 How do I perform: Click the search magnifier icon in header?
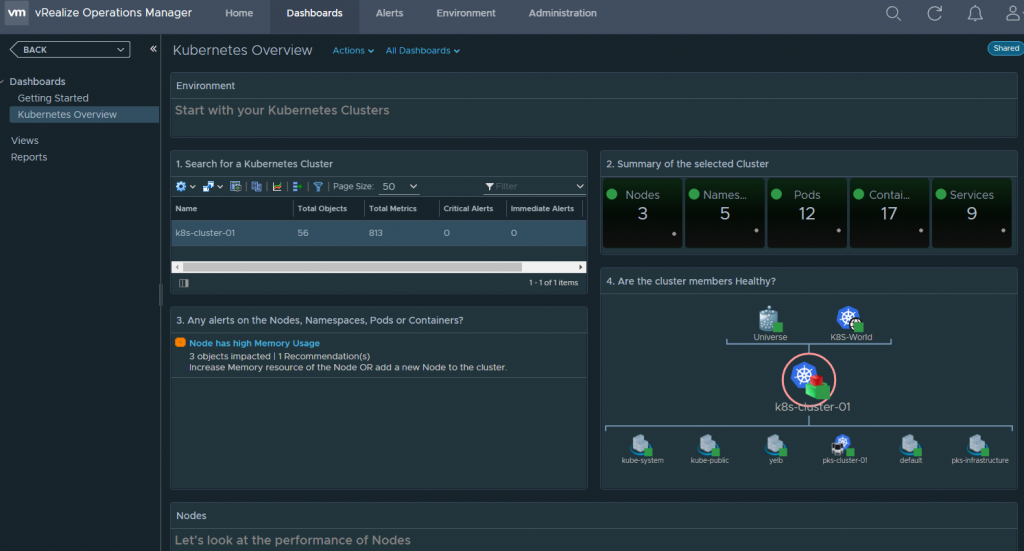(893, 13)
